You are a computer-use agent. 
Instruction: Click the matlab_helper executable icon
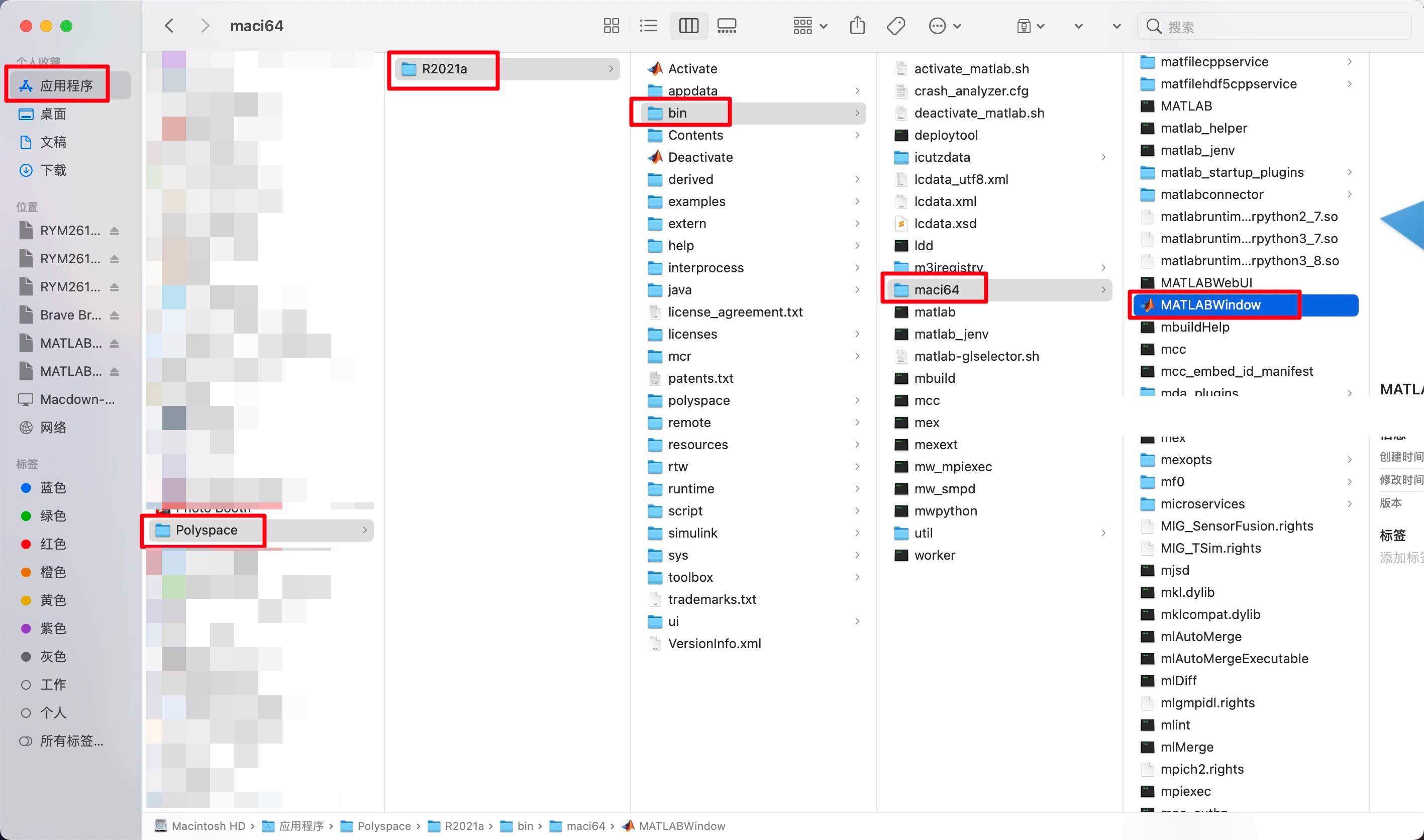[1147, 128]
